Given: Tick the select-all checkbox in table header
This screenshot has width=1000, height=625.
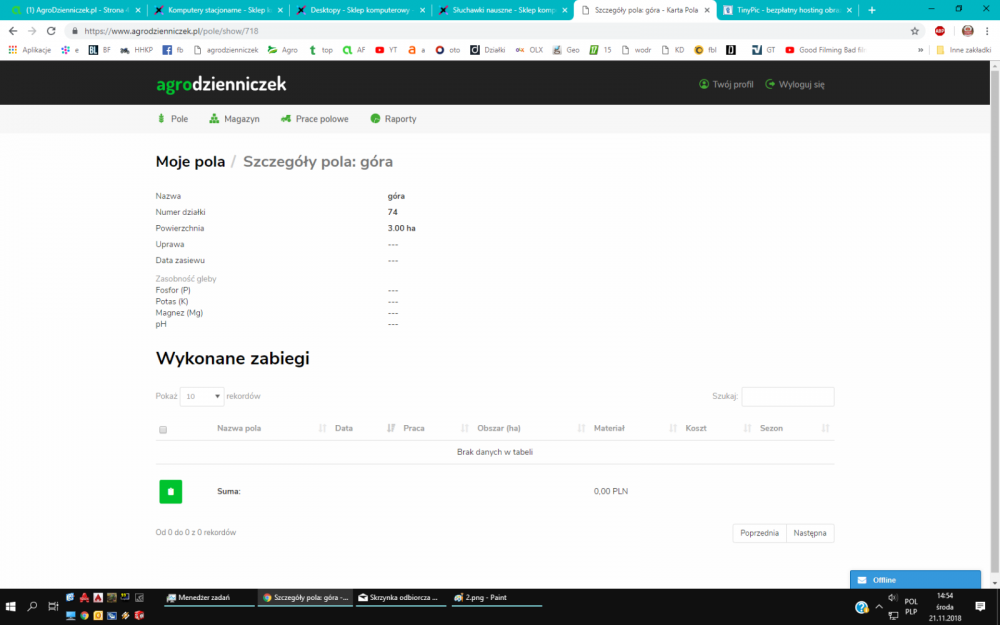Looking at the screenshot, I should click(163, 429).
